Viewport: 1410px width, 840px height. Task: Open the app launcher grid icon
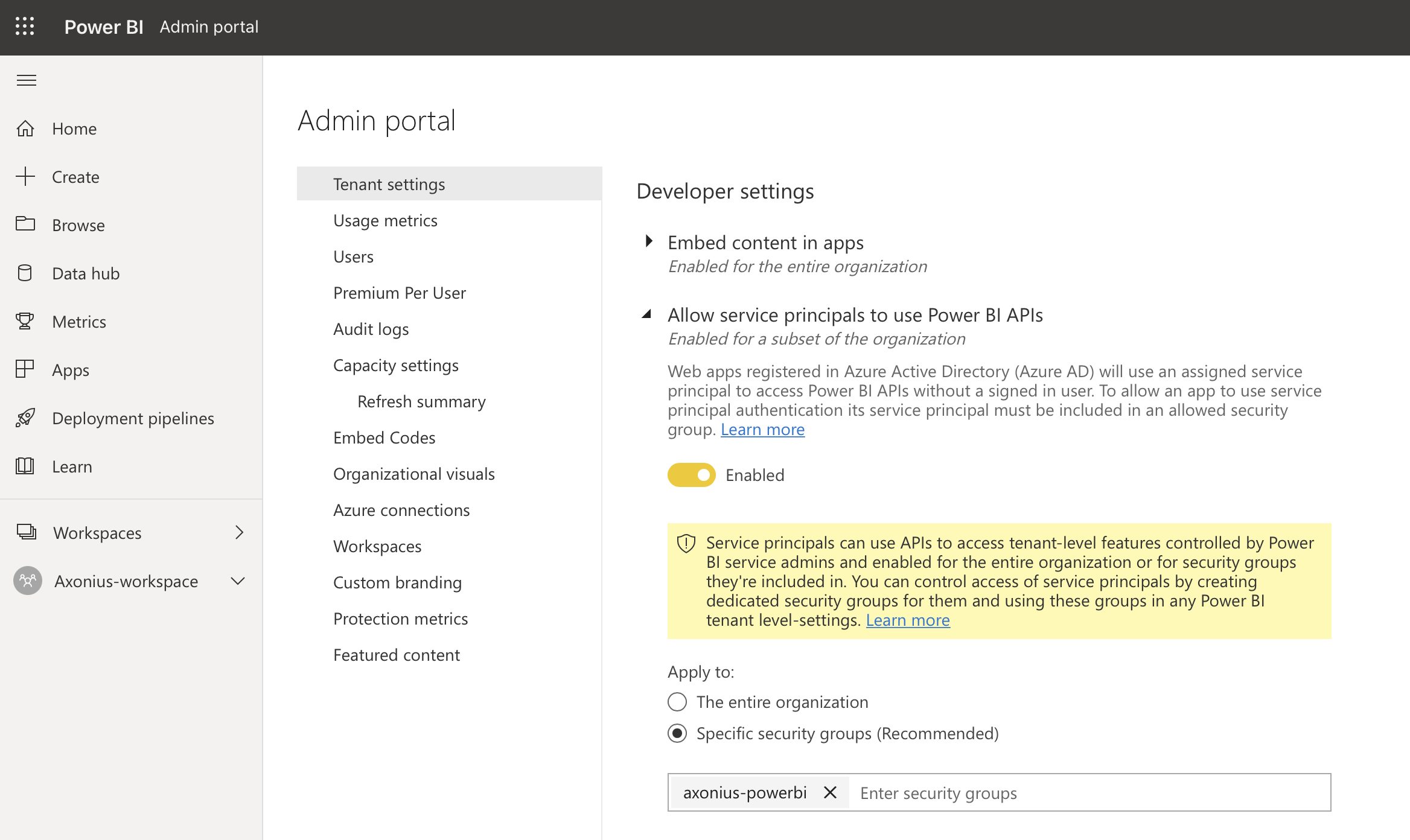click(x=25, y=27)
